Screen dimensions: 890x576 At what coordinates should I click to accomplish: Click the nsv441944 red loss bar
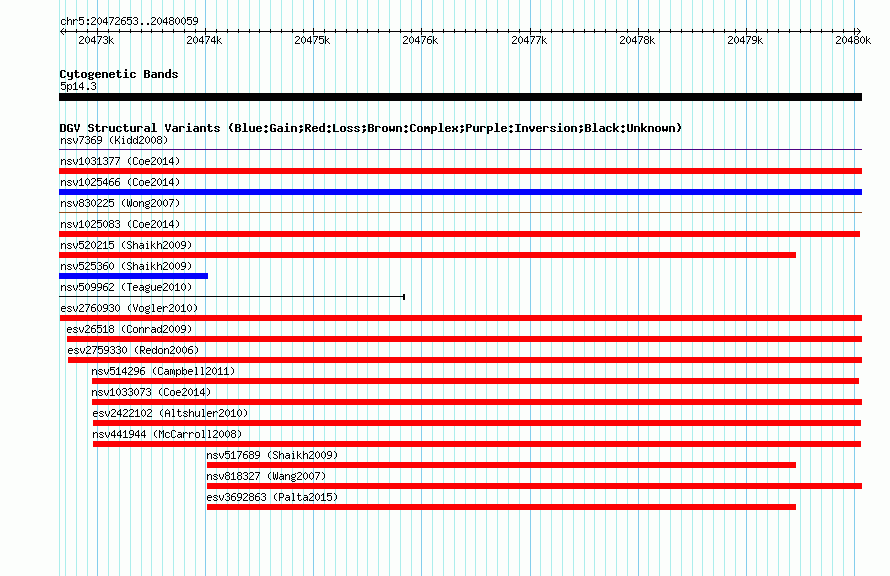coord(477,444)
